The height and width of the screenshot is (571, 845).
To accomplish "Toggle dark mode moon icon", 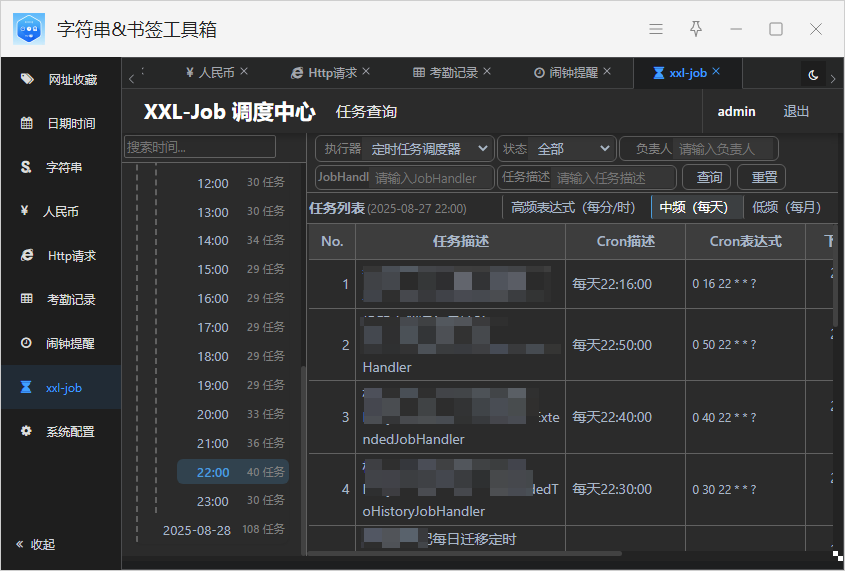I will (813, 75).
